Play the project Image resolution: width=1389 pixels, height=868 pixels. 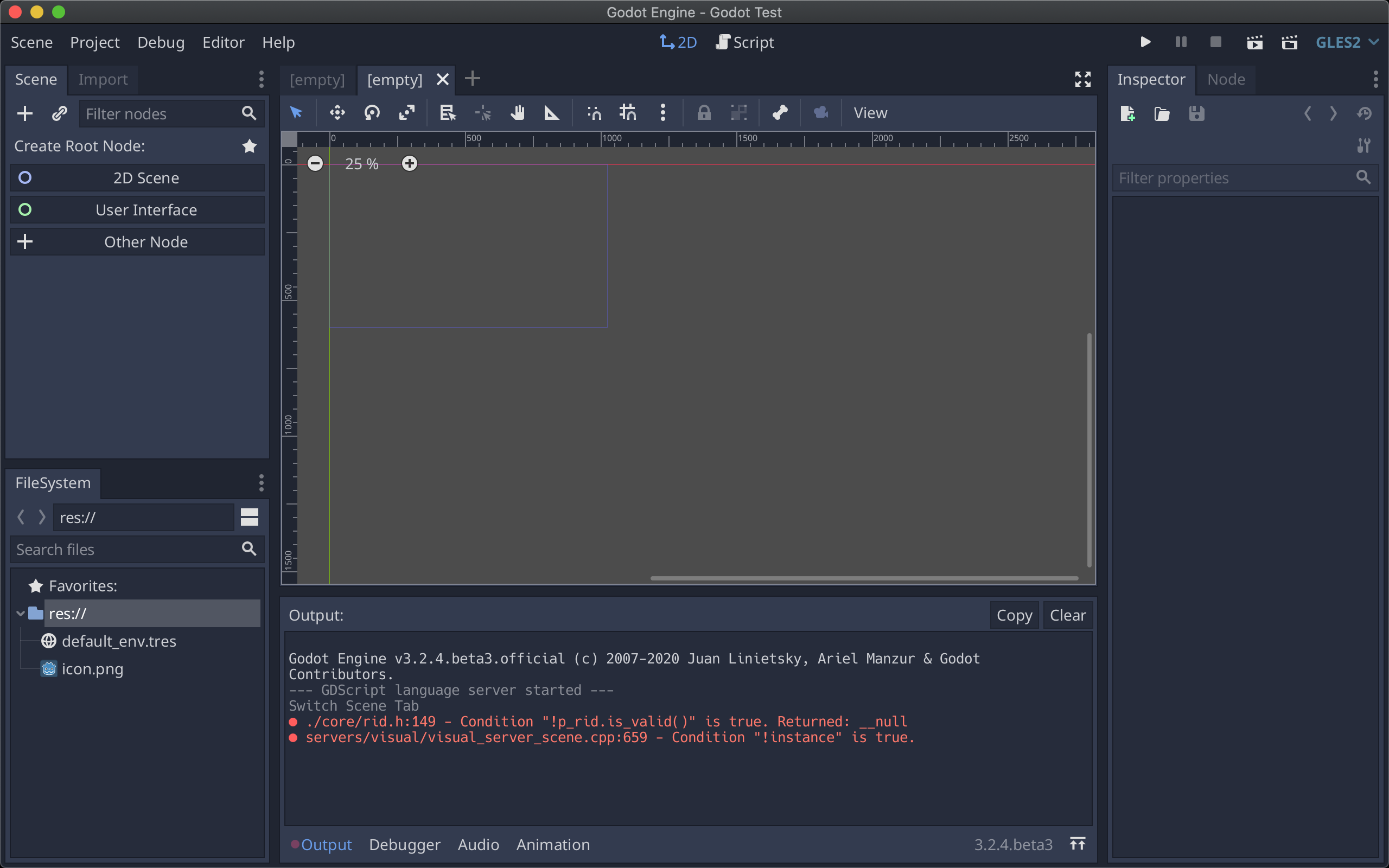1145,42
